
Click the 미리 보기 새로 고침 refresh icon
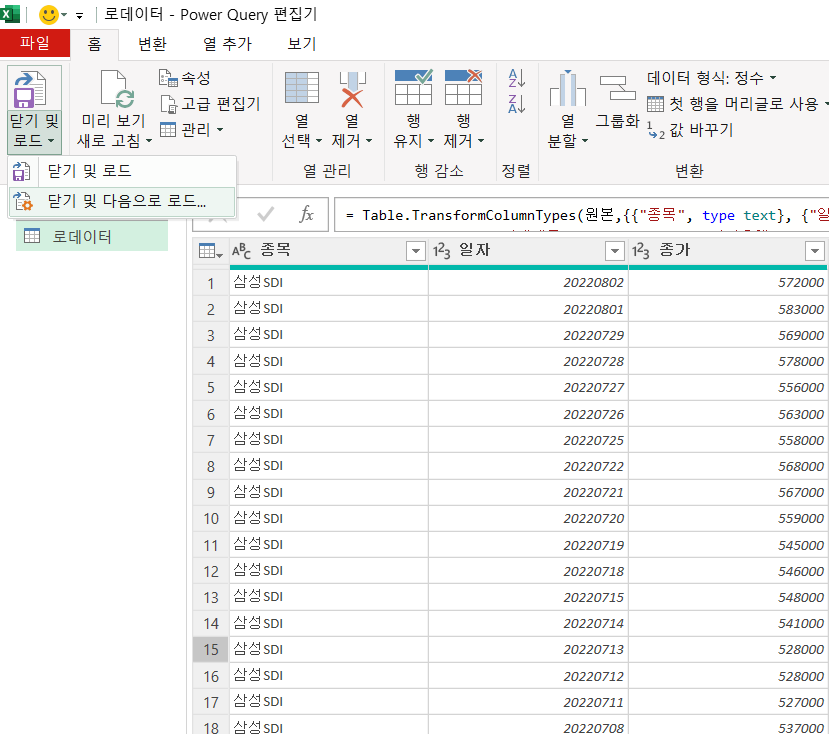coord(117,89)
